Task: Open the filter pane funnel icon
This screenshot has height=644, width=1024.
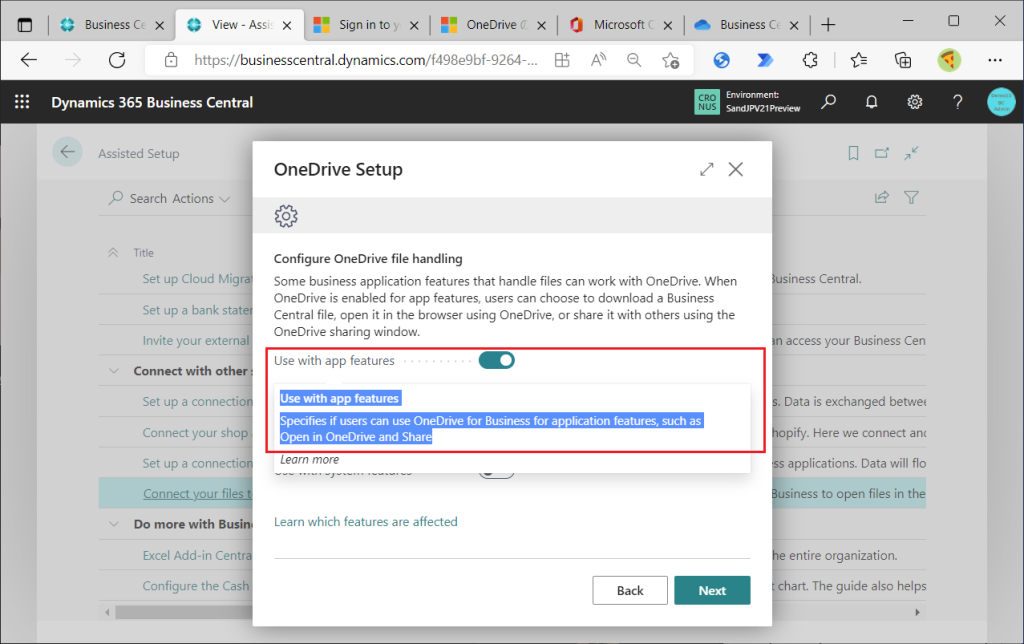Action: (x=911, y=197)
